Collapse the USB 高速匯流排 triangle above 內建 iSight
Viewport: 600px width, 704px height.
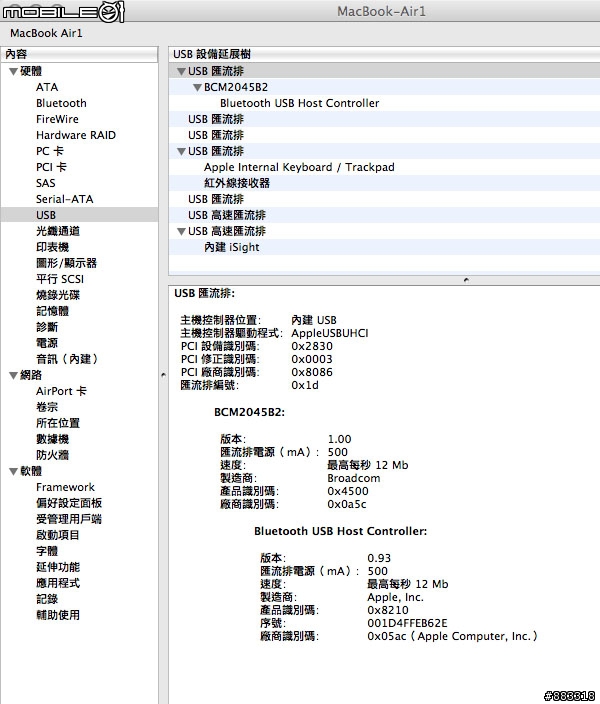[181, 231]
